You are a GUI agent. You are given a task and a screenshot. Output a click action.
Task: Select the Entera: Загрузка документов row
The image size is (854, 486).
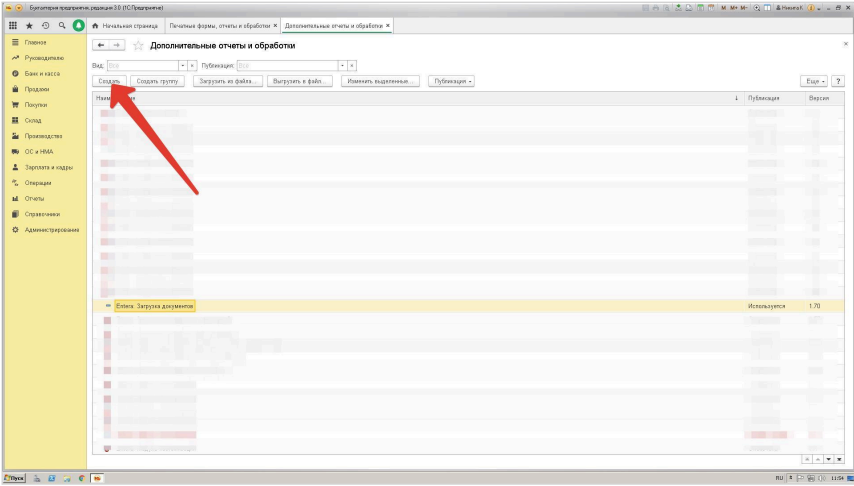click(x=468, y=306)
